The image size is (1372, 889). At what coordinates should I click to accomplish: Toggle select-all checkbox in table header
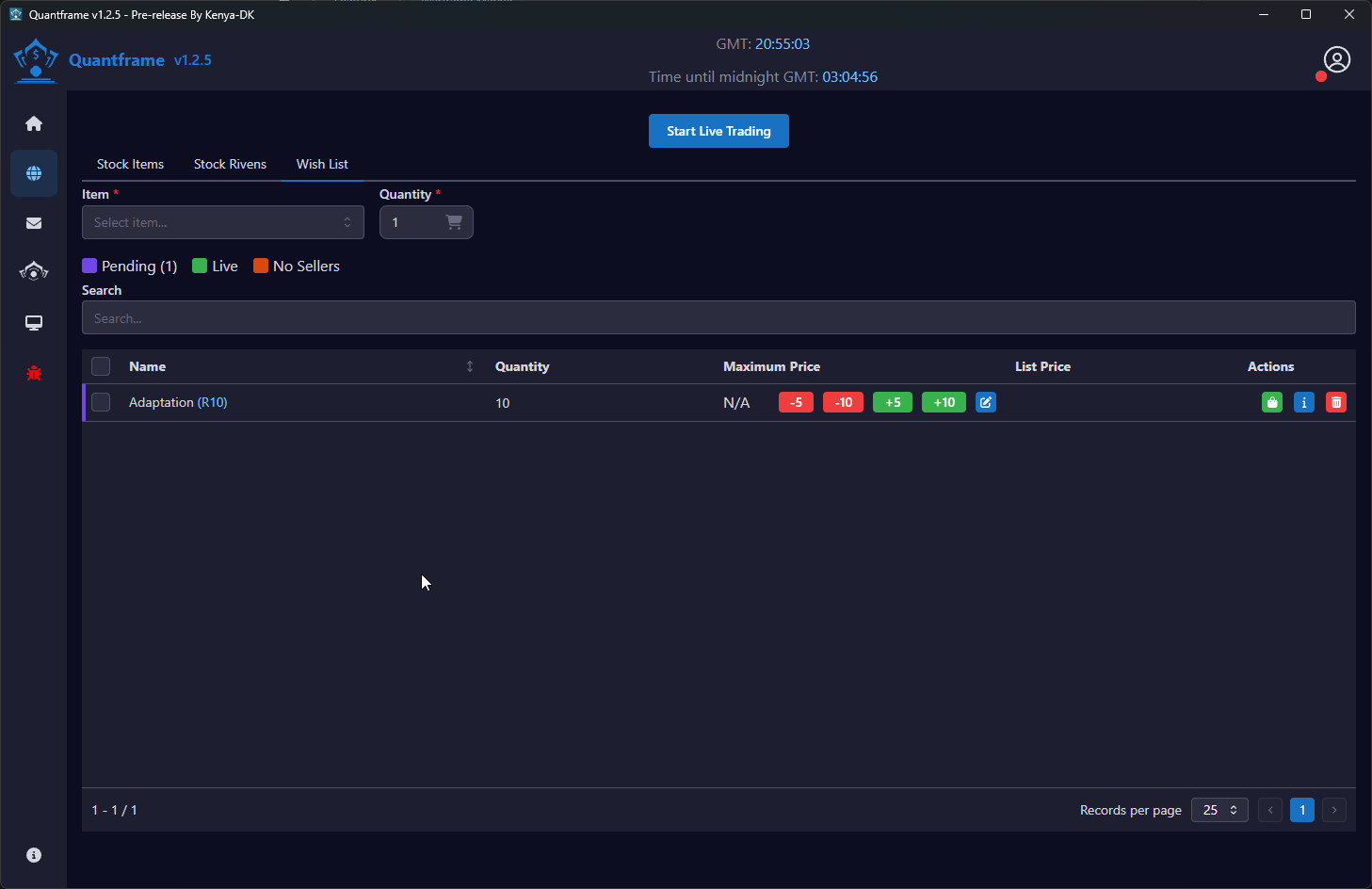pyautogui.click(x=101, y=366)
